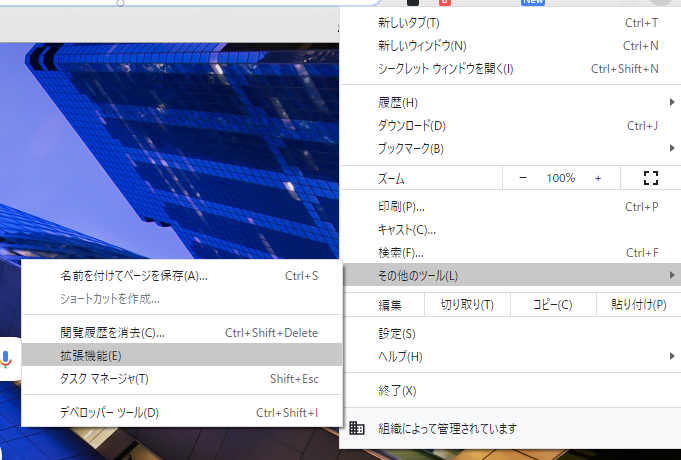Click the fullscreen icon beside zoom controls
The height and width of the screenshot is (460, 681).
pyautogui.click(x=651, y=178)
